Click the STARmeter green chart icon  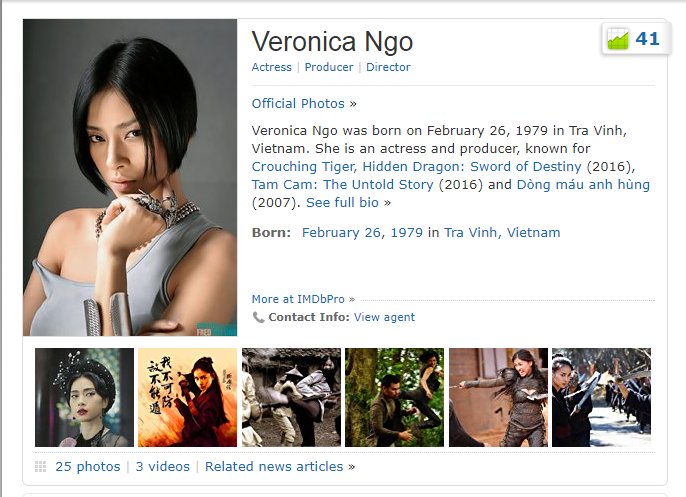click(x=619, y=40)
